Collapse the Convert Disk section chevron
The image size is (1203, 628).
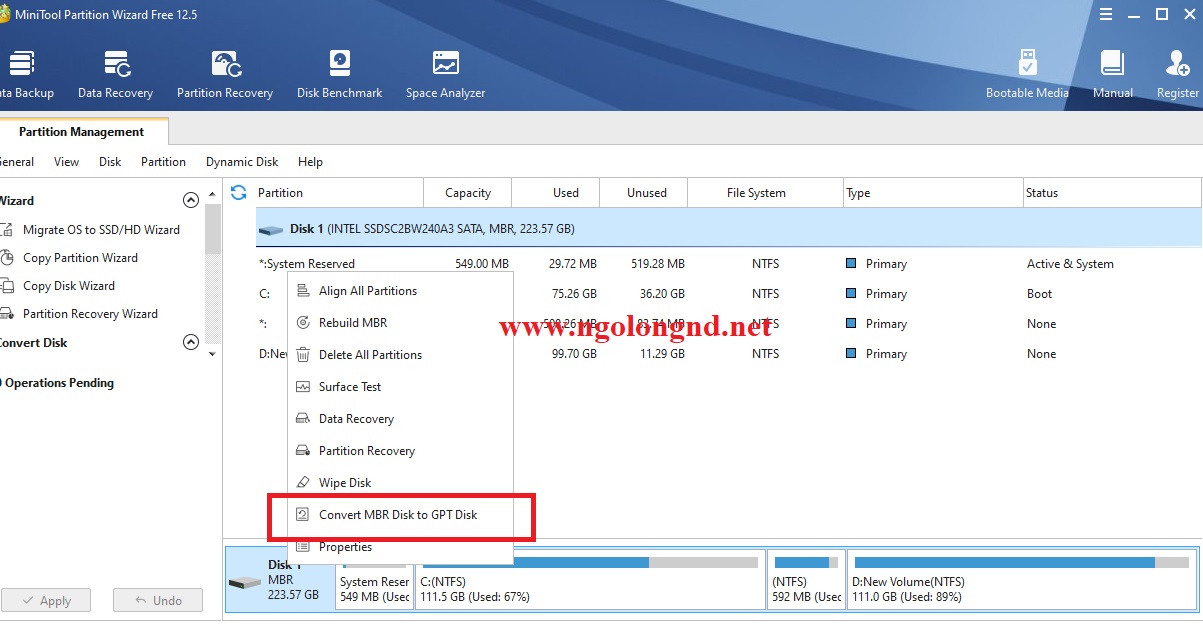191,343
